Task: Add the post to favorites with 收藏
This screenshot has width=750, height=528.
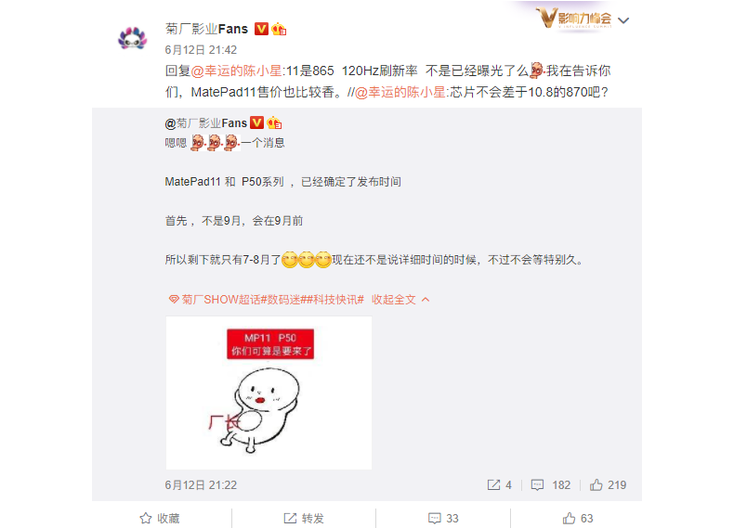Action: [160, 518]
